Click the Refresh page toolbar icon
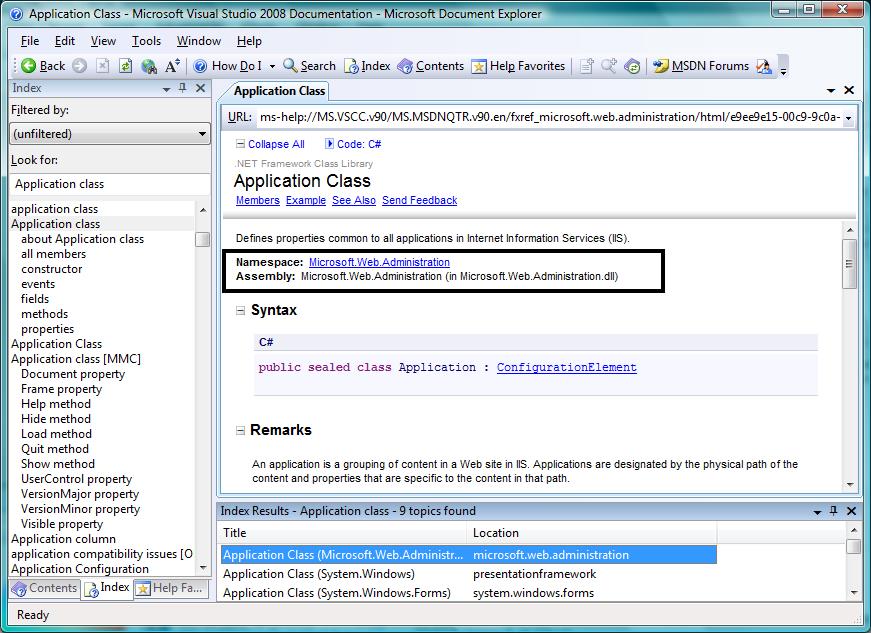Viewport: 871px width, 633px height. click(x=126, y=66)
